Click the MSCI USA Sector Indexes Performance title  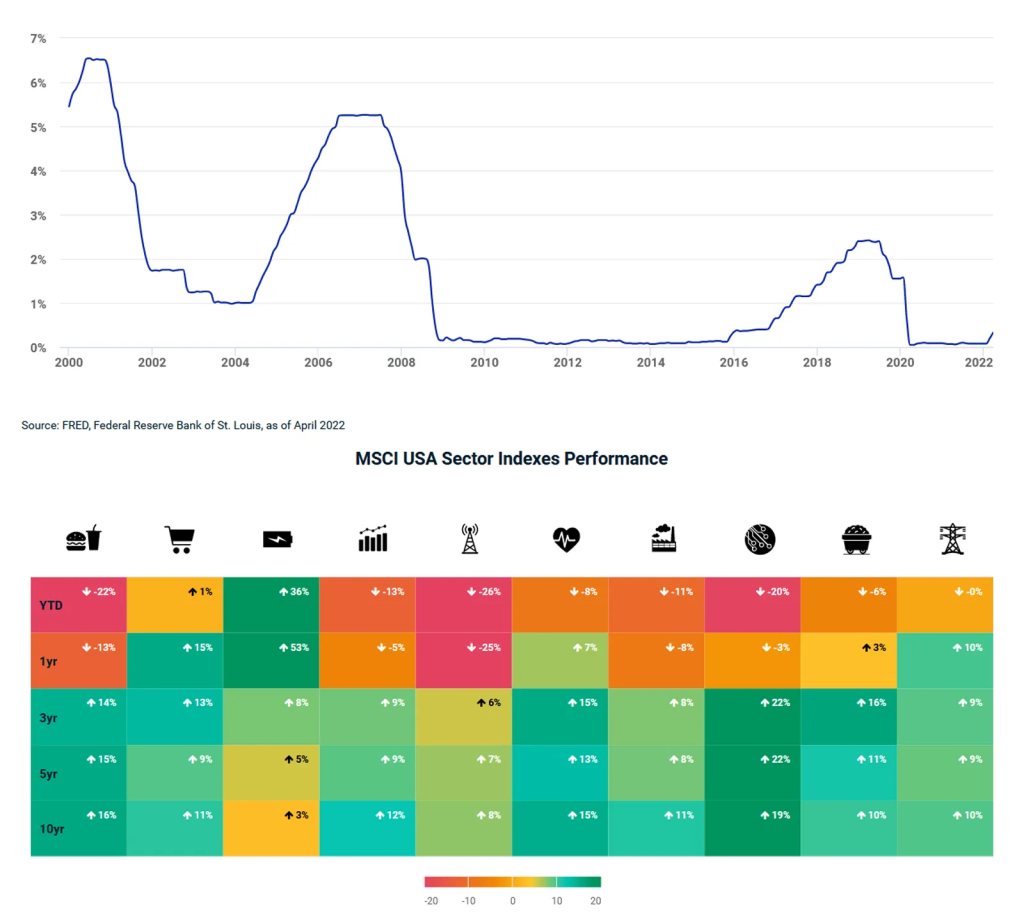tap(511, 458)
